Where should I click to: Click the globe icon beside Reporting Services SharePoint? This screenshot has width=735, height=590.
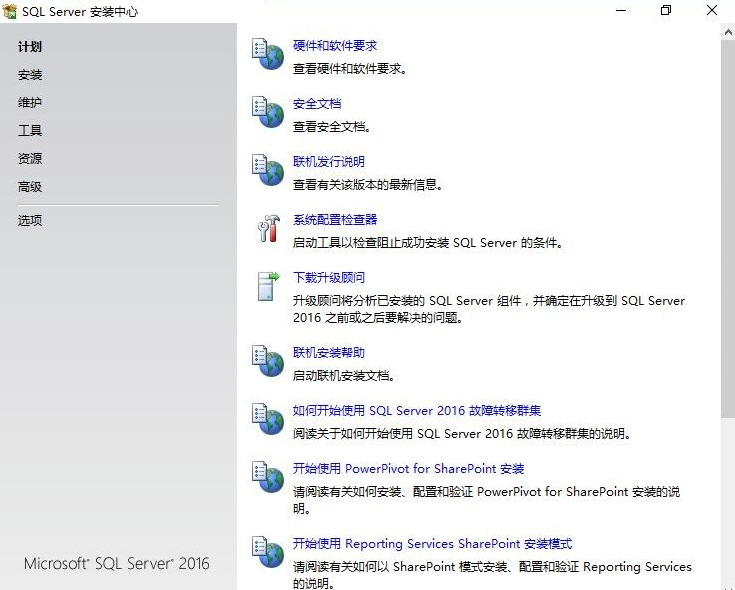[268, 552]
